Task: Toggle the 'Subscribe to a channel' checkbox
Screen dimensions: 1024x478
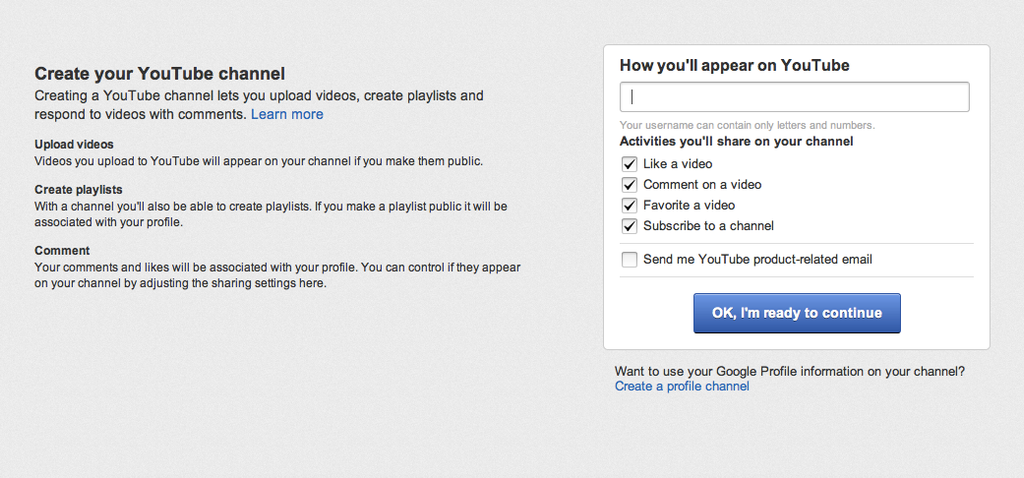Action: click(629, 226)
